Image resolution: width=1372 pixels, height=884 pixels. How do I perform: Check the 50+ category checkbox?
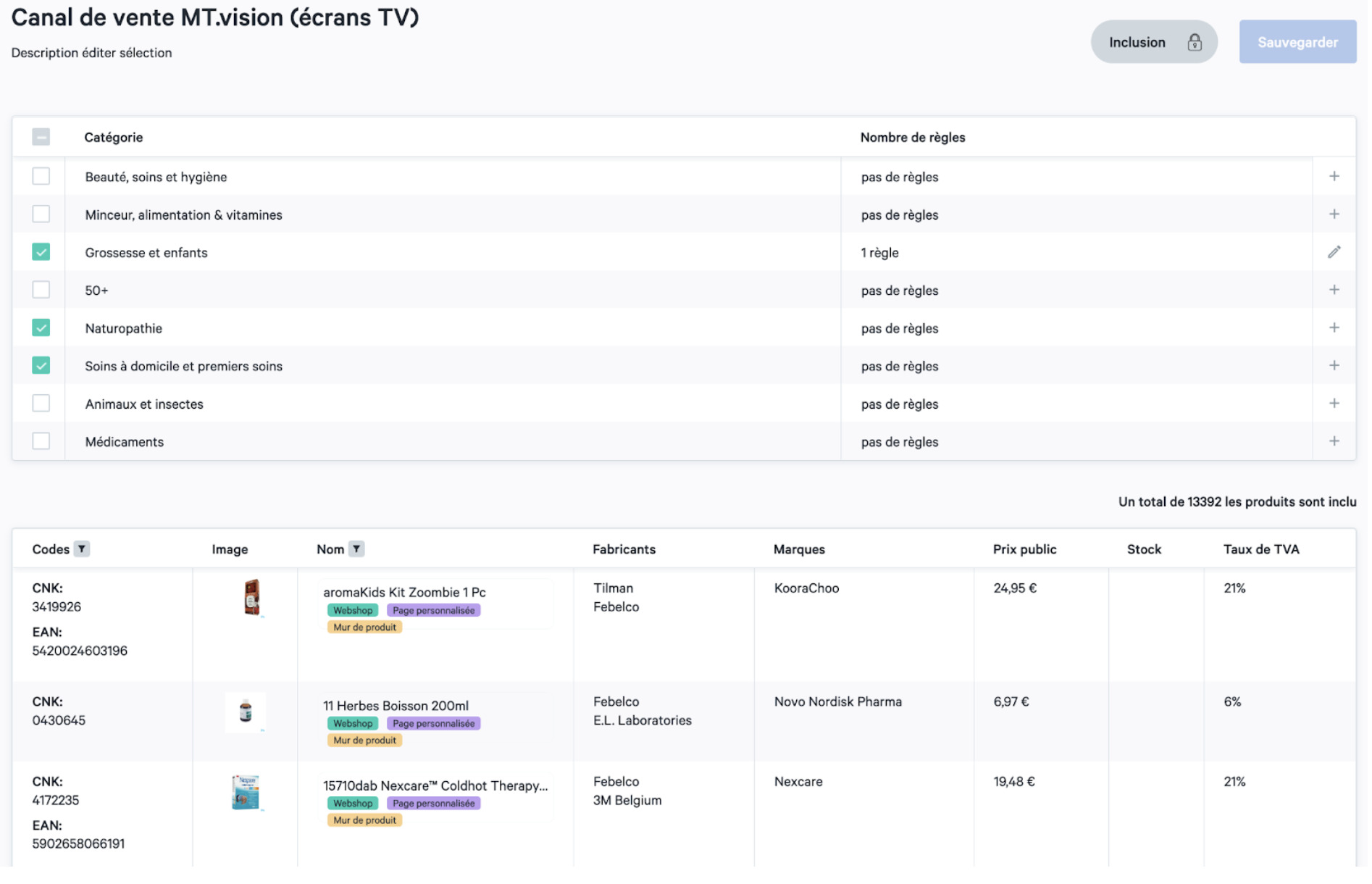(41, 290)
